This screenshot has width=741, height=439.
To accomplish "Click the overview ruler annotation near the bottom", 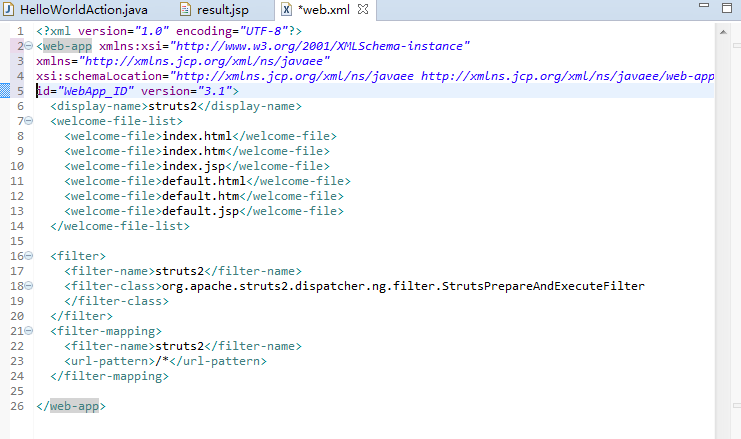I will (737, 405).
